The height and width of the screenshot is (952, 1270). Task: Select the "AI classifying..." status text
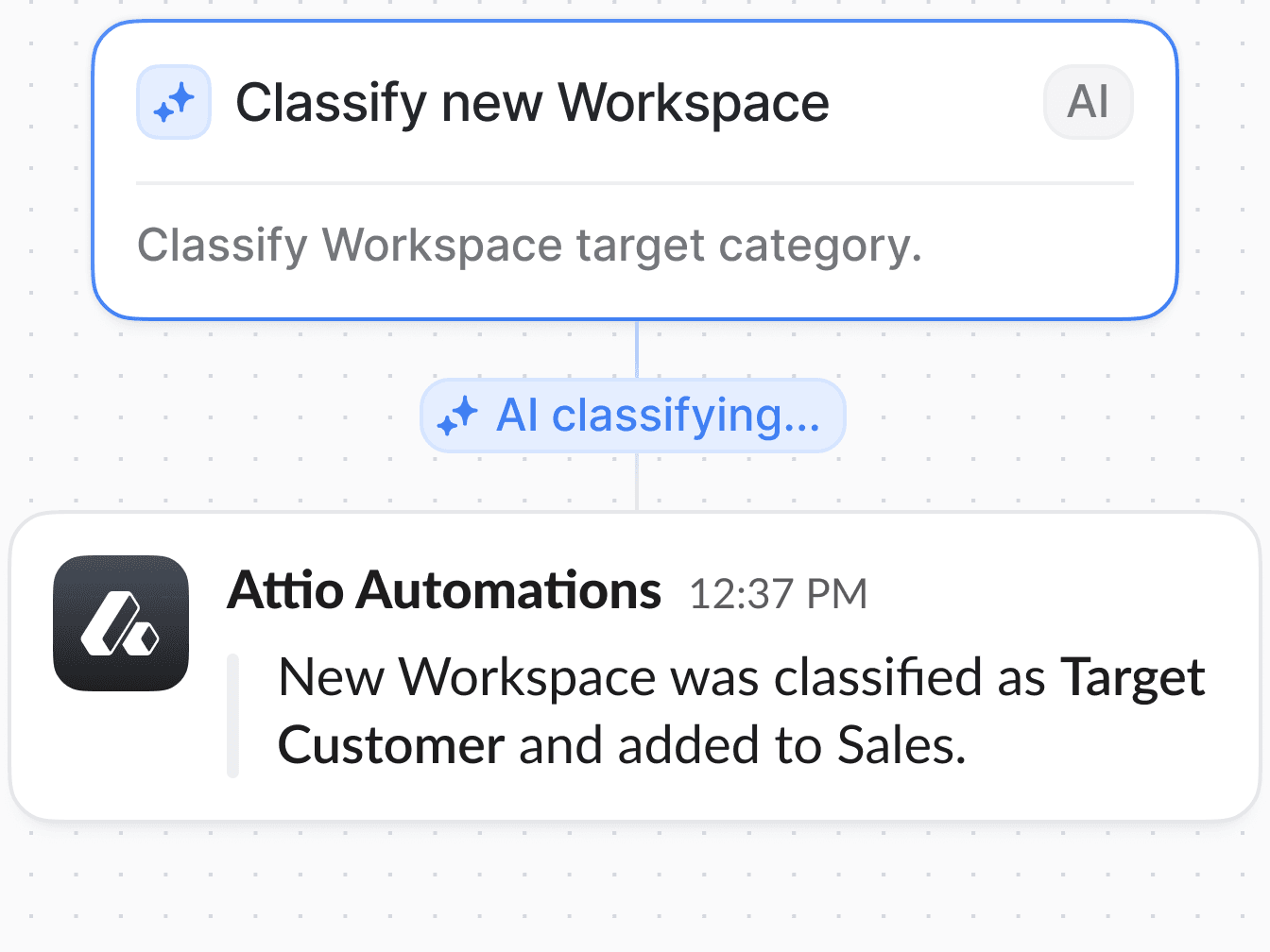pos(659,416)
